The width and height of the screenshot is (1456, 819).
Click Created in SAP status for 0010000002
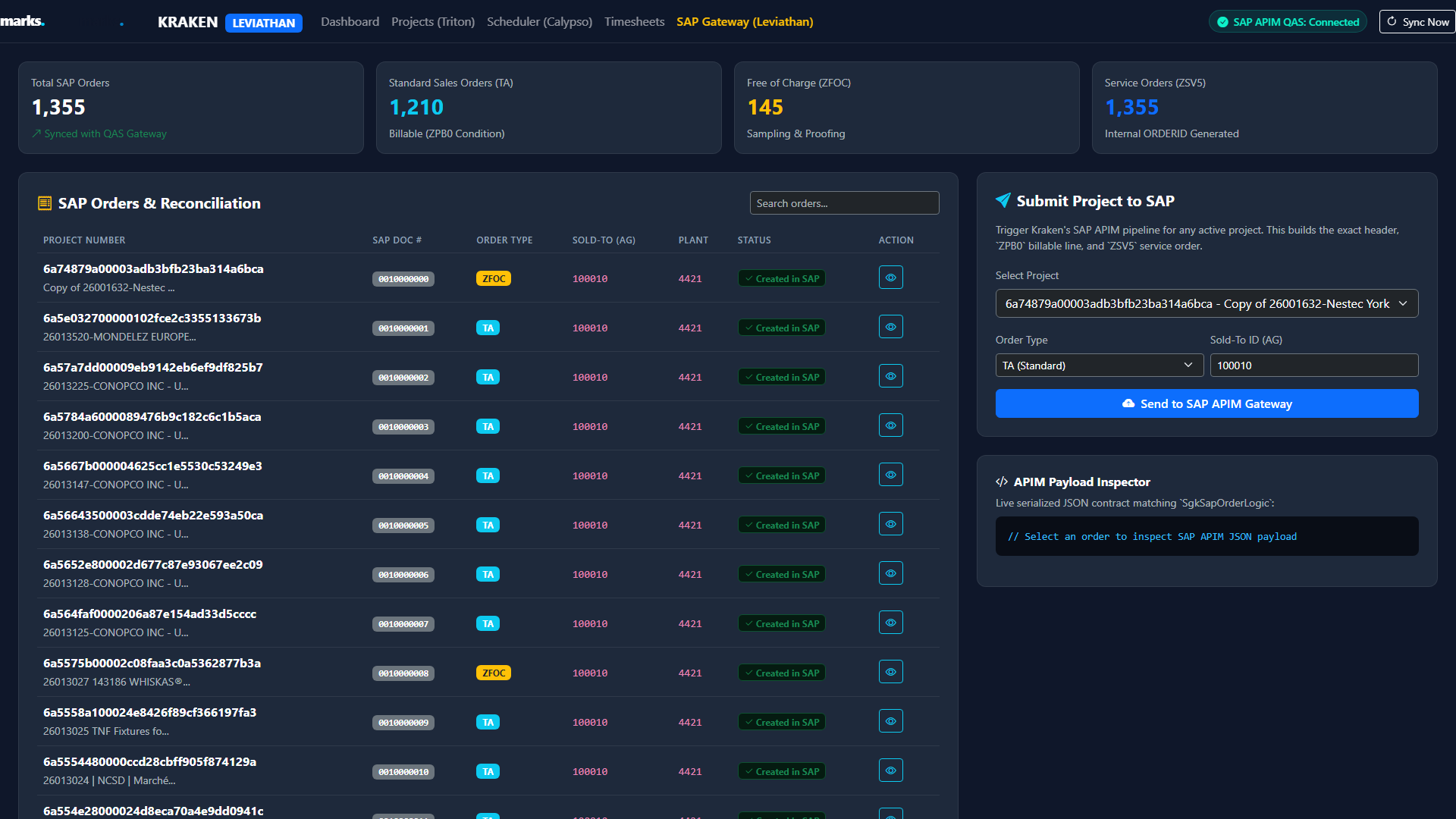[x=782, y=377]
